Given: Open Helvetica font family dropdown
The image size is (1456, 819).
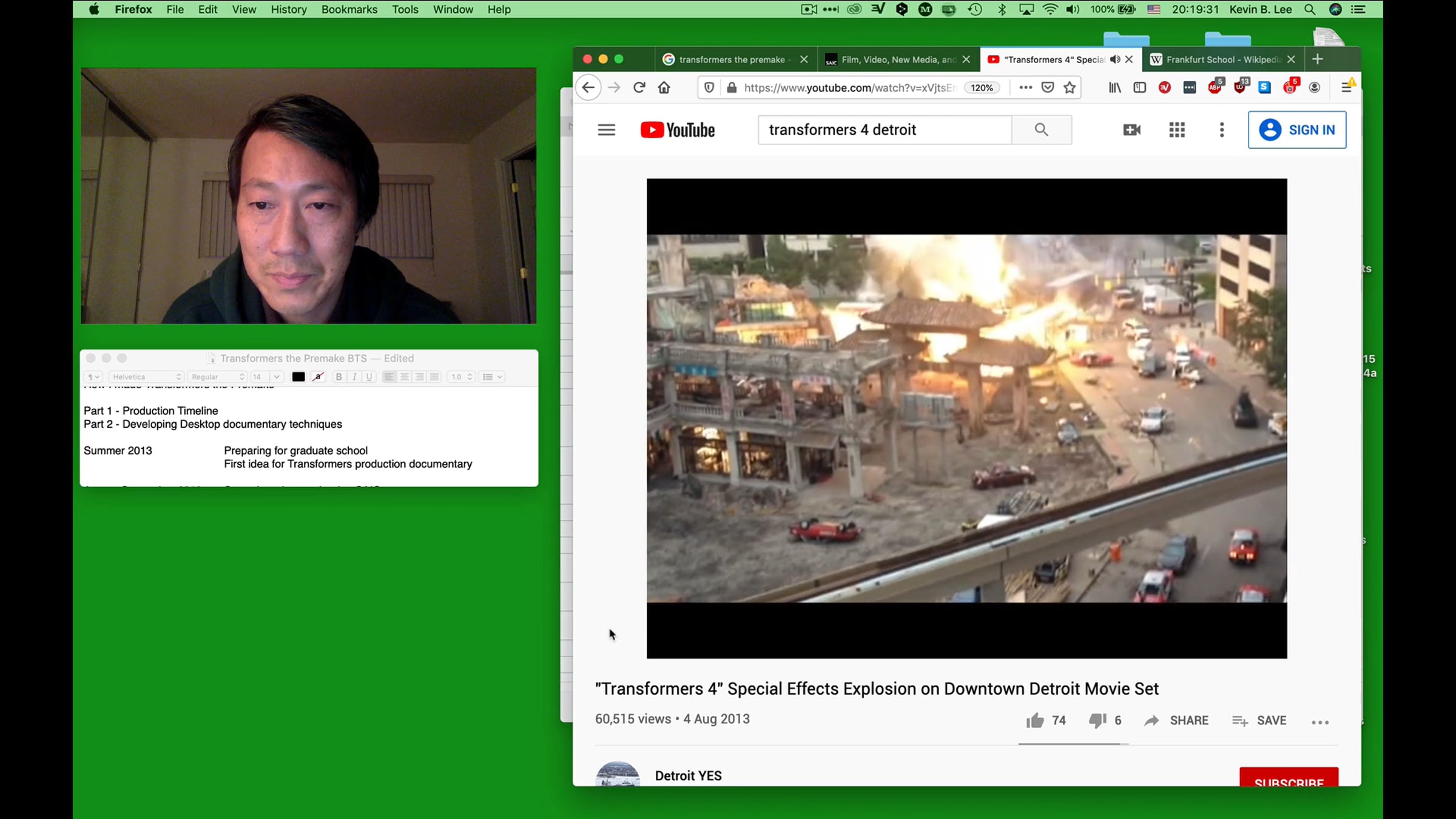Looking at the screenshot, I should tap(146, 377).
